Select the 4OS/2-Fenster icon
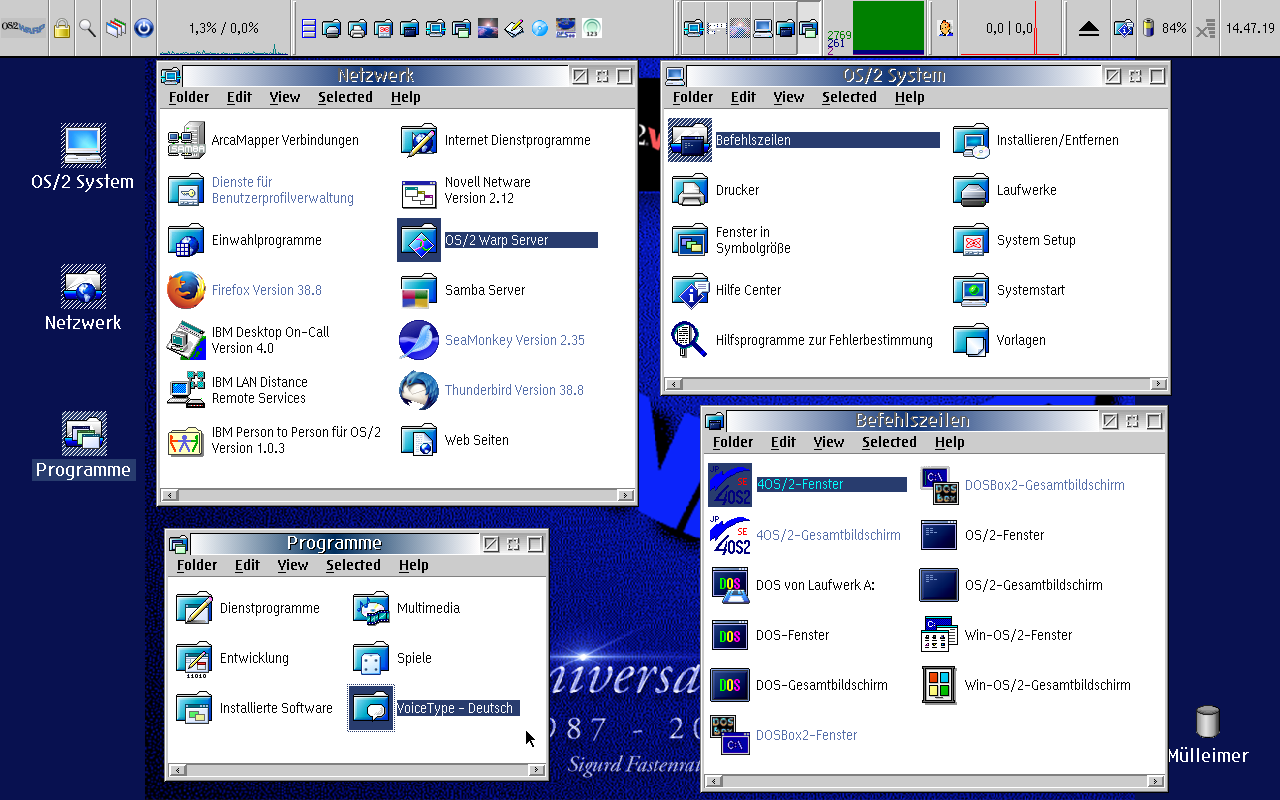The width and height of the screenshot is (1280, 800). coord(730,485)
